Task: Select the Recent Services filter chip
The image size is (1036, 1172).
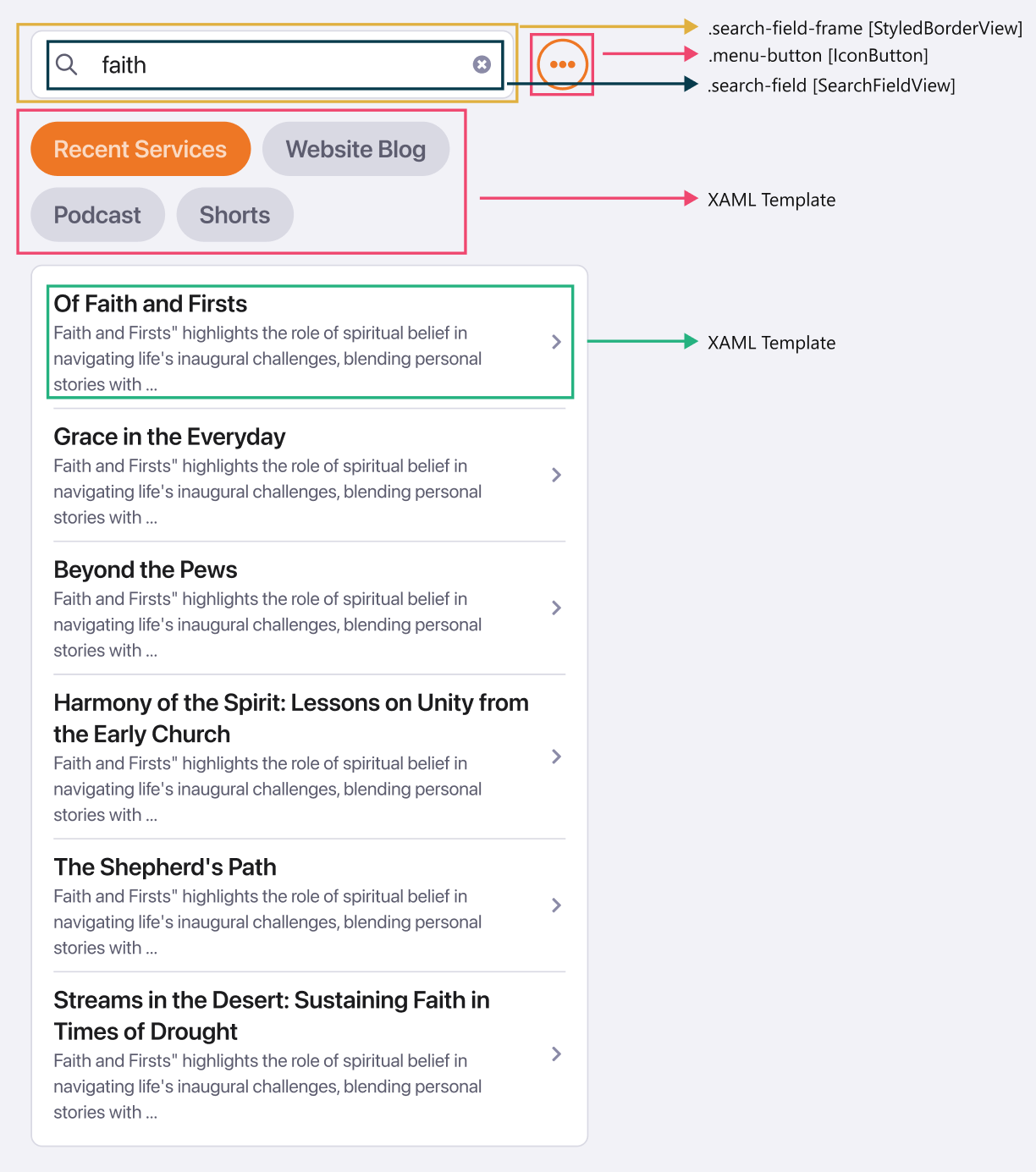Action: click(x=141, y=149)
